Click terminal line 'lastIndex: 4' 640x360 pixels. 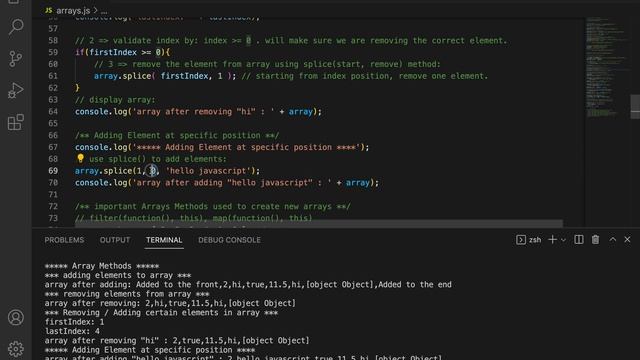(x=72, y=331)
